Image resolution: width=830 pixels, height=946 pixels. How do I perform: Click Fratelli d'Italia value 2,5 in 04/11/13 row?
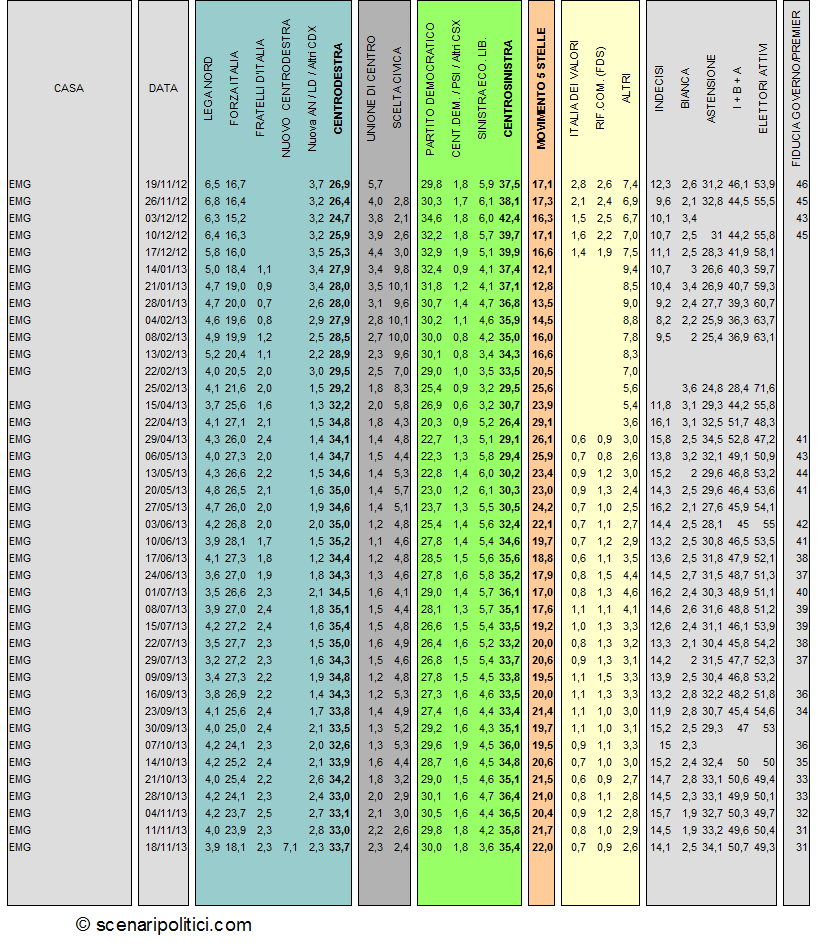[264, 813]
